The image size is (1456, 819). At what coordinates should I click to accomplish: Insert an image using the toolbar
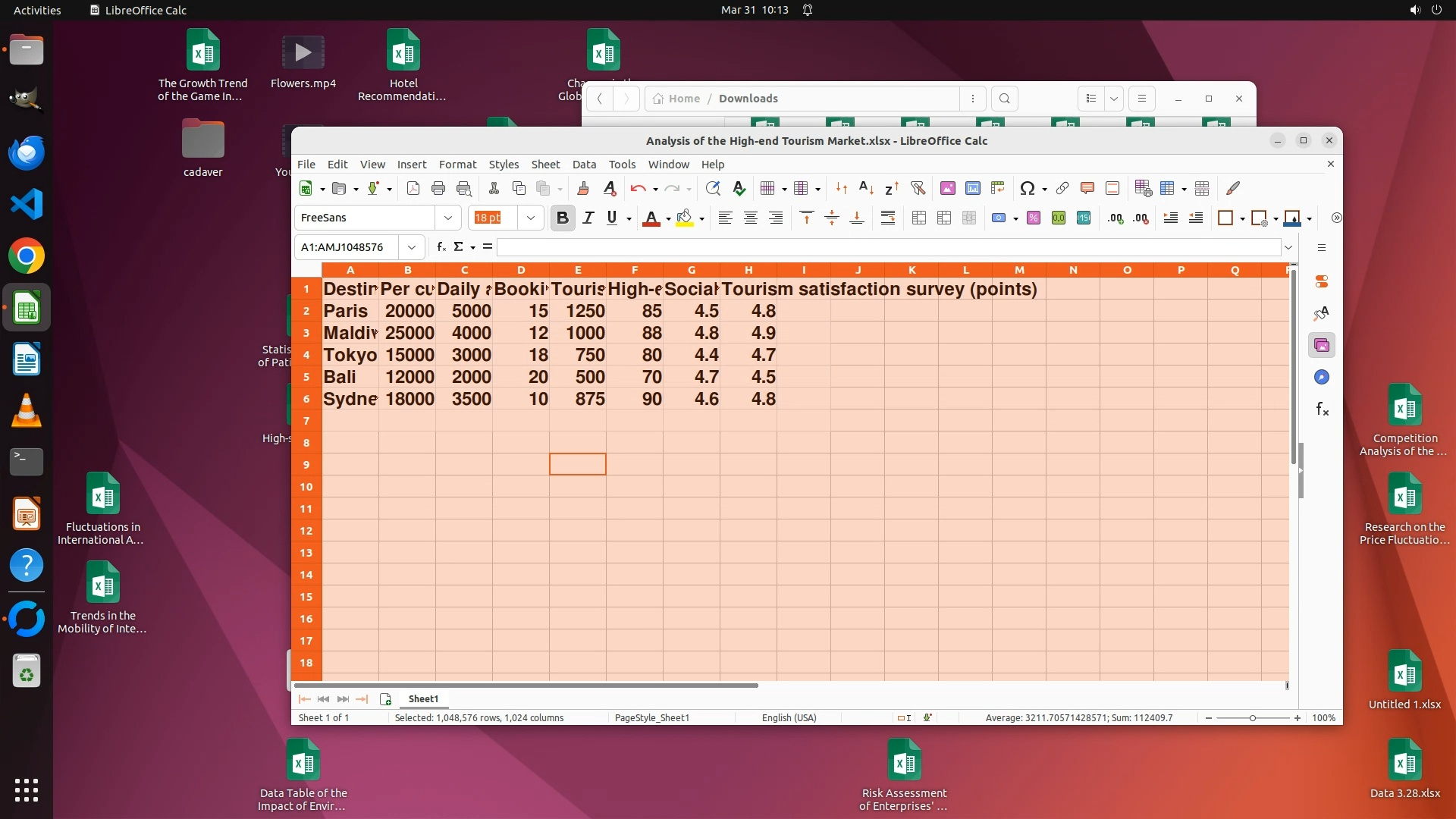947,189
